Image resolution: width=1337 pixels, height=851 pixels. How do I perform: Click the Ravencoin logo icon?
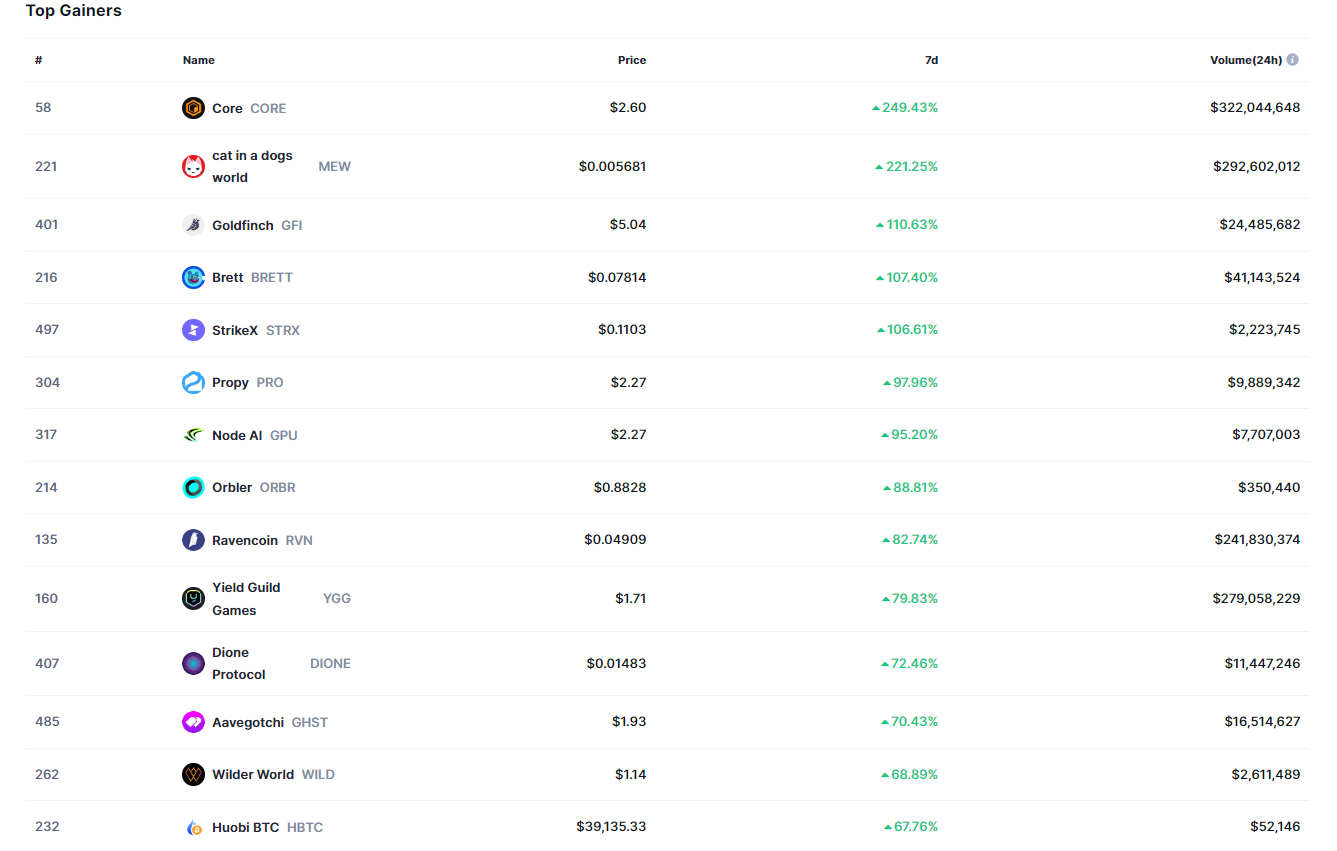pos(193,540)
